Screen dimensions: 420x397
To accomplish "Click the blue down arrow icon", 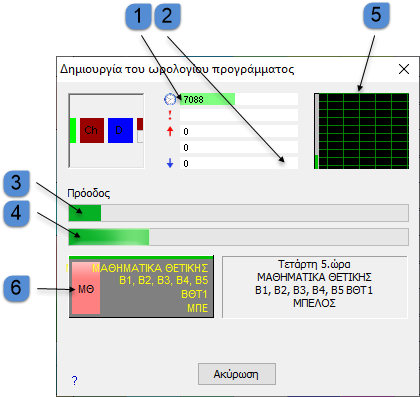I will [x=170, y=163].
